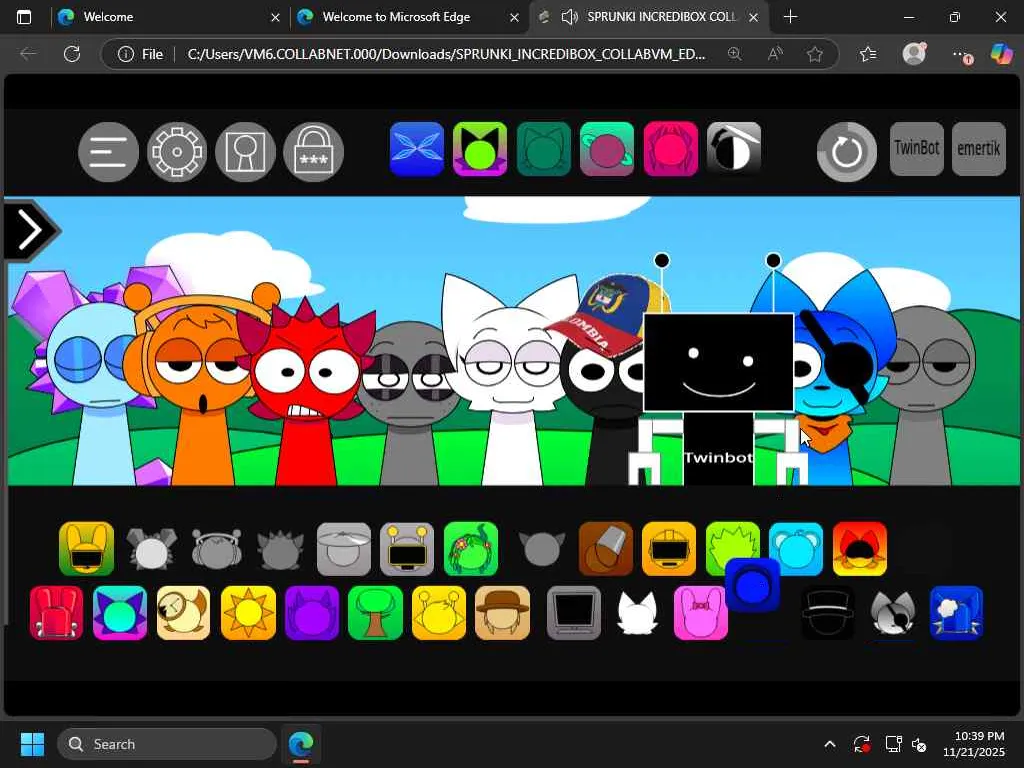The image size is (1024, 768).
Task: Pick the red rabbit ears icon
Action: 56,613
